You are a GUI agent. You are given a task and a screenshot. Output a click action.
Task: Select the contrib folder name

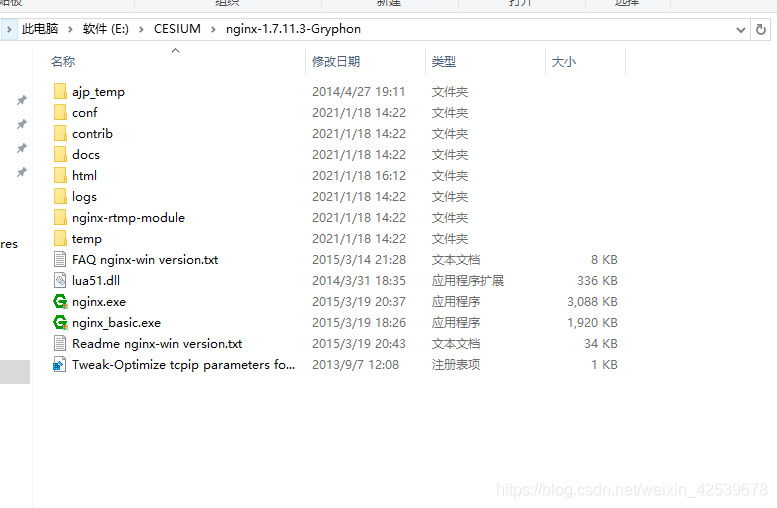(x=92, y=134)
